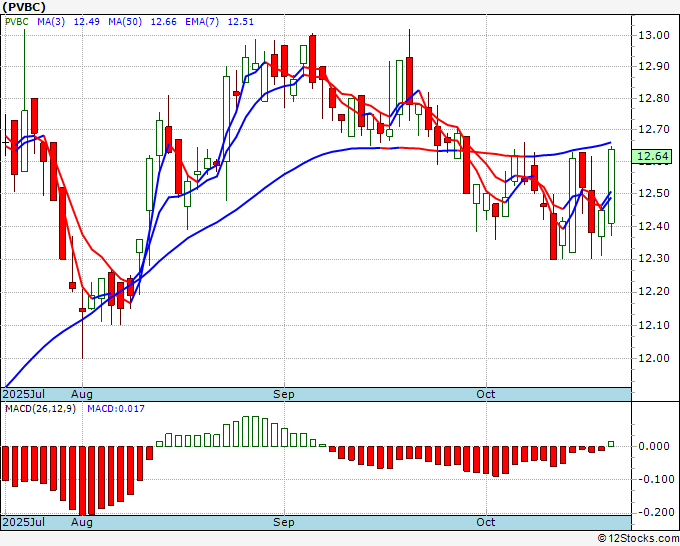
Task: Click the 0.000 MACD axis label
Action: point(654,446)
